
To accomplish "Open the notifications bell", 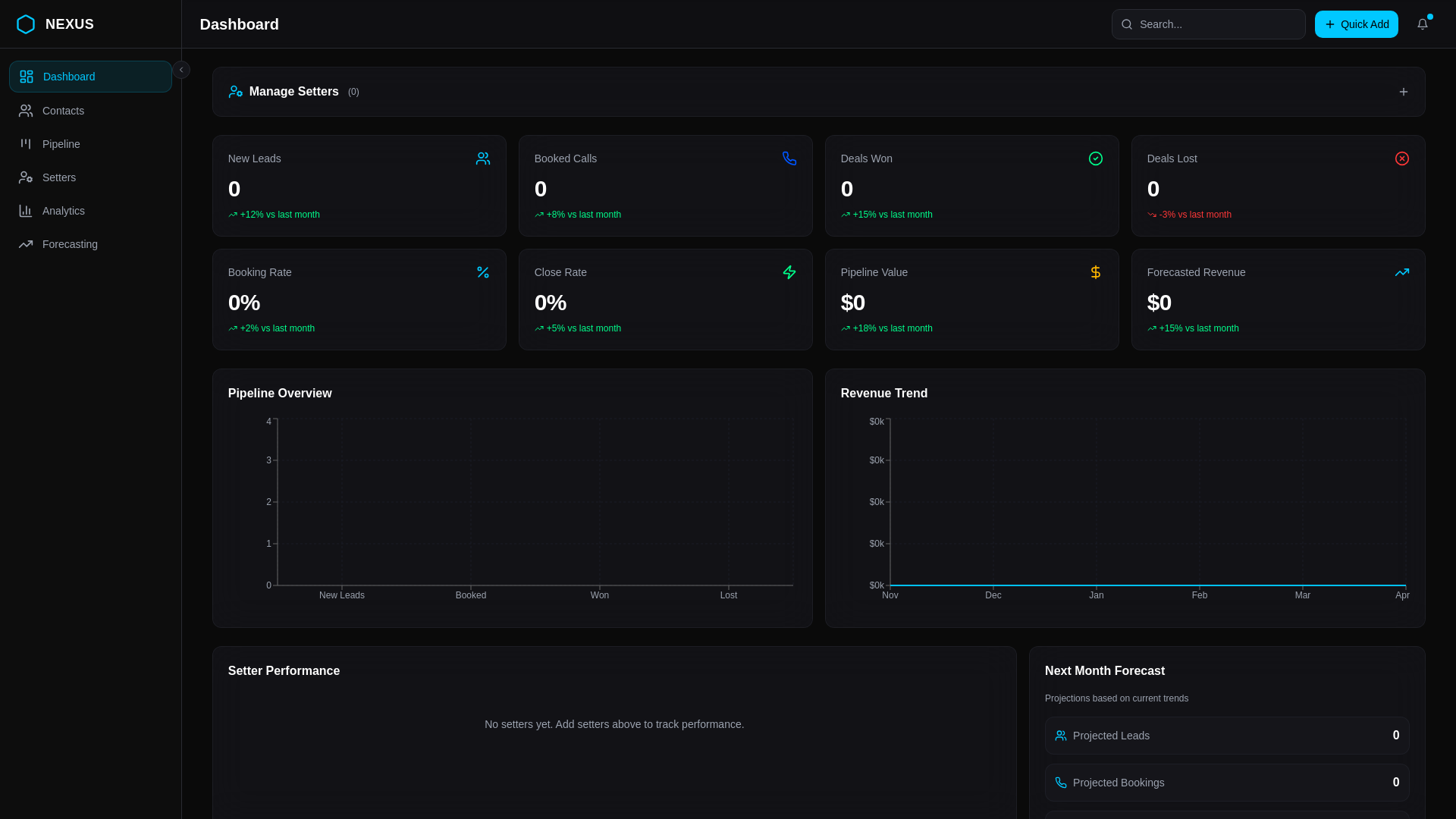I will (x=1423, y=24).
